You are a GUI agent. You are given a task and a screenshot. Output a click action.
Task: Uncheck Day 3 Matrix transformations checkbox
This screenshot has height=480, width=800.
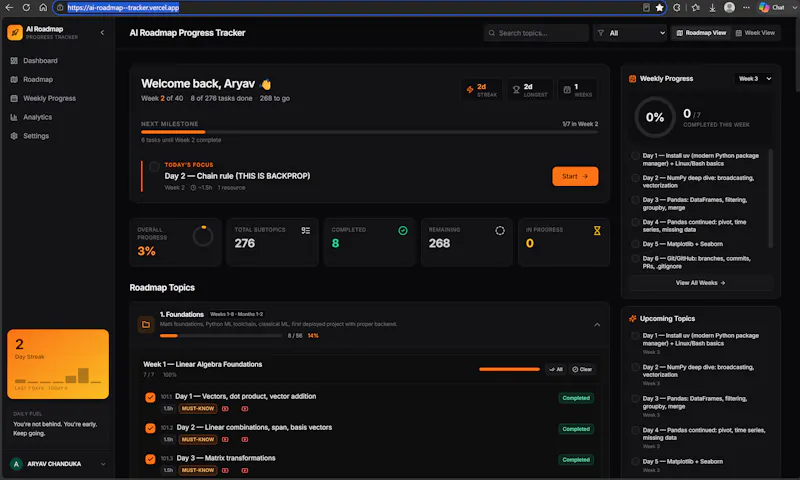[x=150, y=459]
